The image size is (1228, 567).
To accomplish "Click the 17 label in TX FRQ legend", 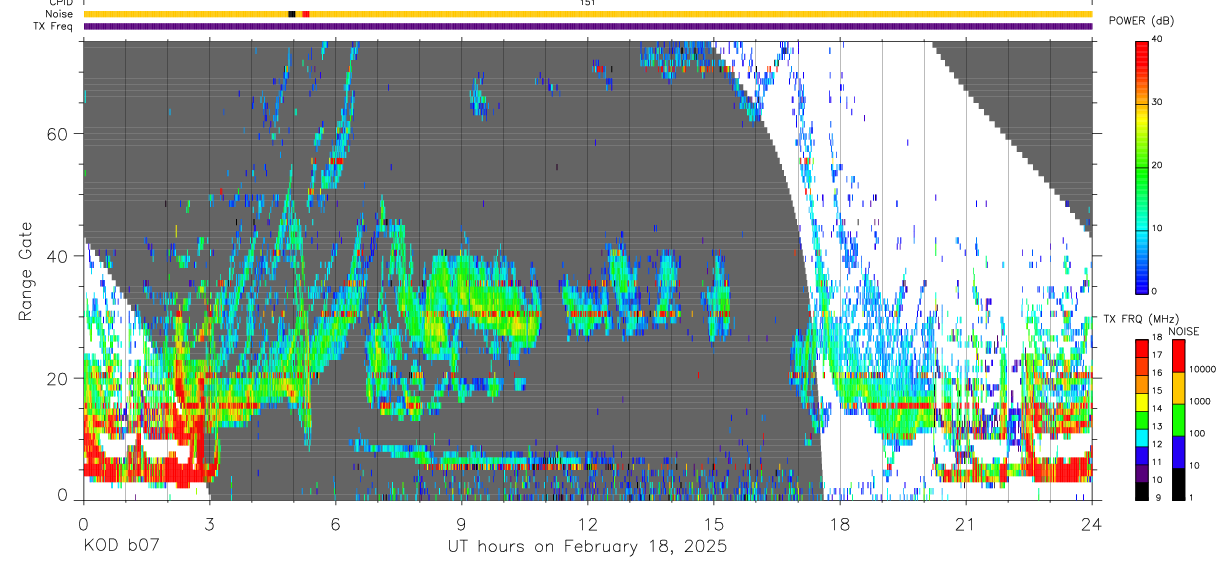I will pos(1158,355).
